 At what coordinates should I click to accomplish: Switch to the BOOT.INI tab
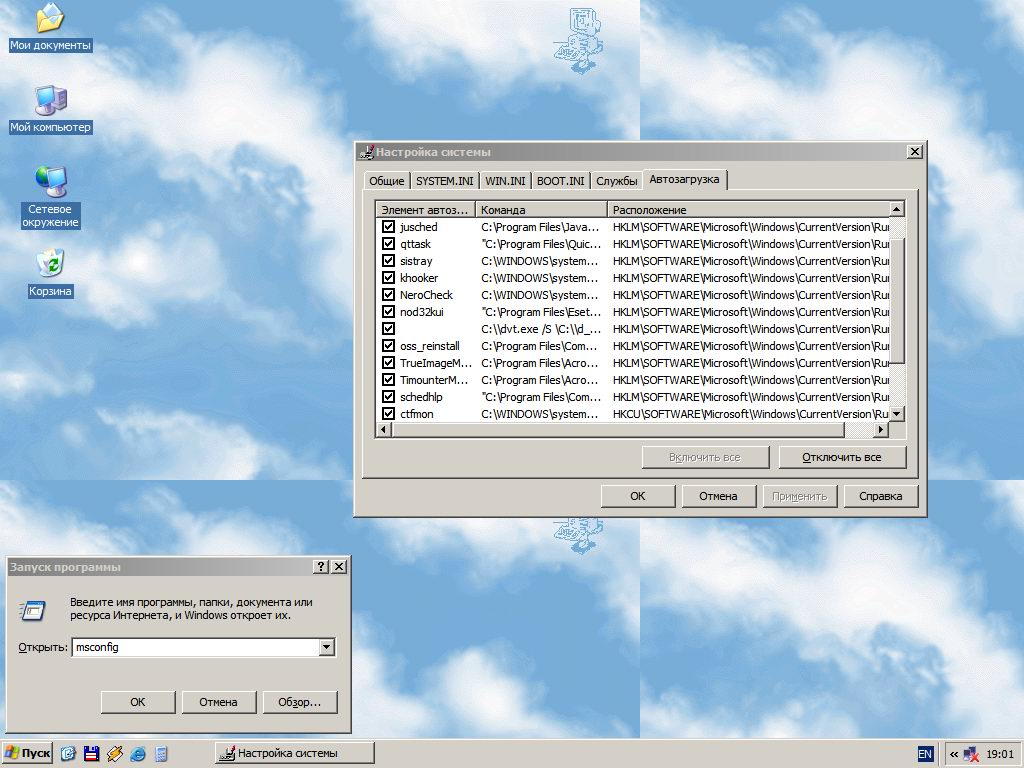click(x=560, y=181)
